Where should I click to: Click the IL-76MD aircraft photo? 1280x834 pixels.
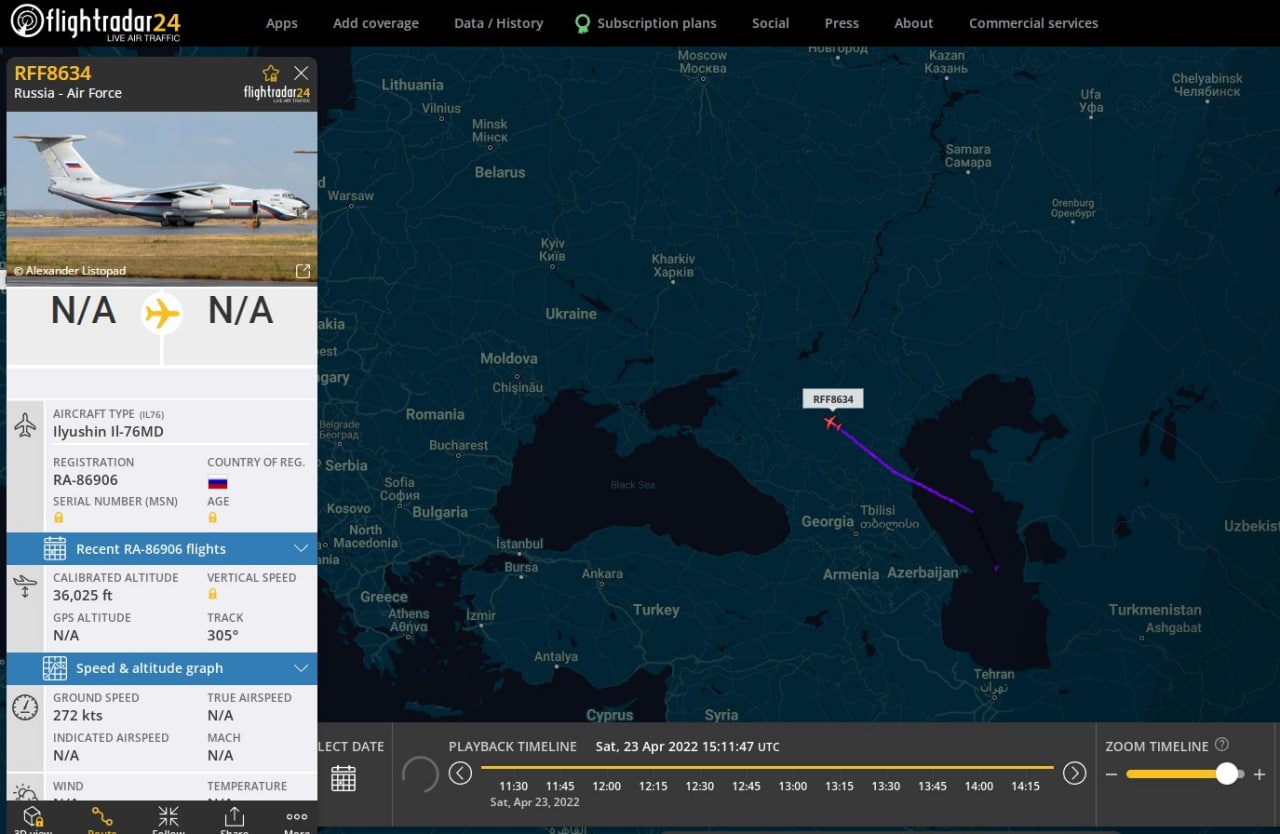(162, 197)
